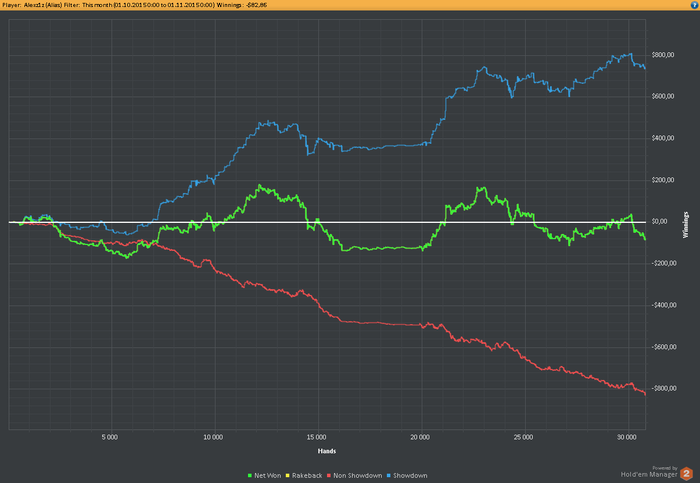Click the '$200,00' y-axis value
The width and height of the screenshot is (700, 483).
tap(663, 180)
